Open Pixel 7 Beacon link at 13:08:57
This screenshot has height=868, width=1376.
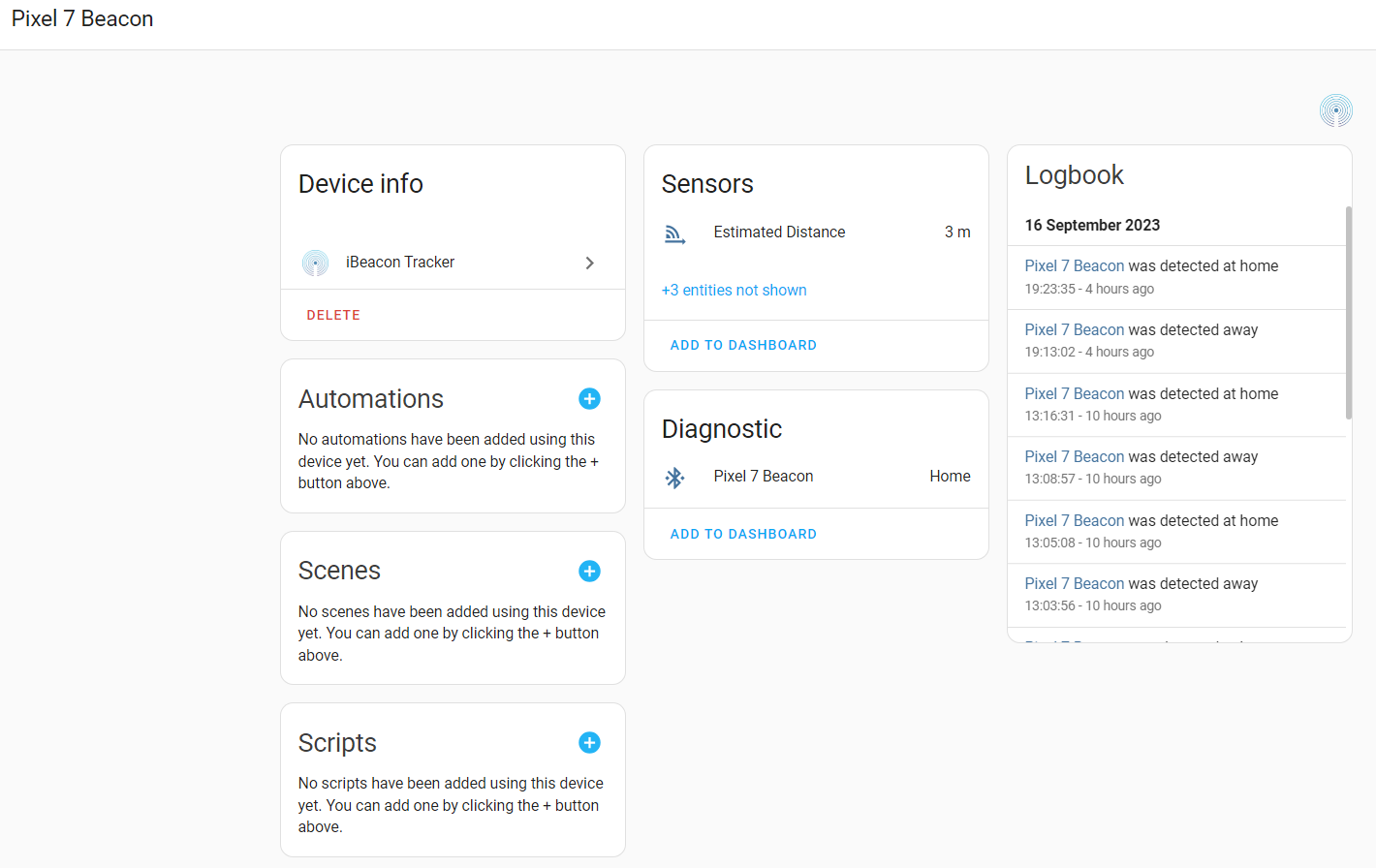click(x=1074, y=457)
